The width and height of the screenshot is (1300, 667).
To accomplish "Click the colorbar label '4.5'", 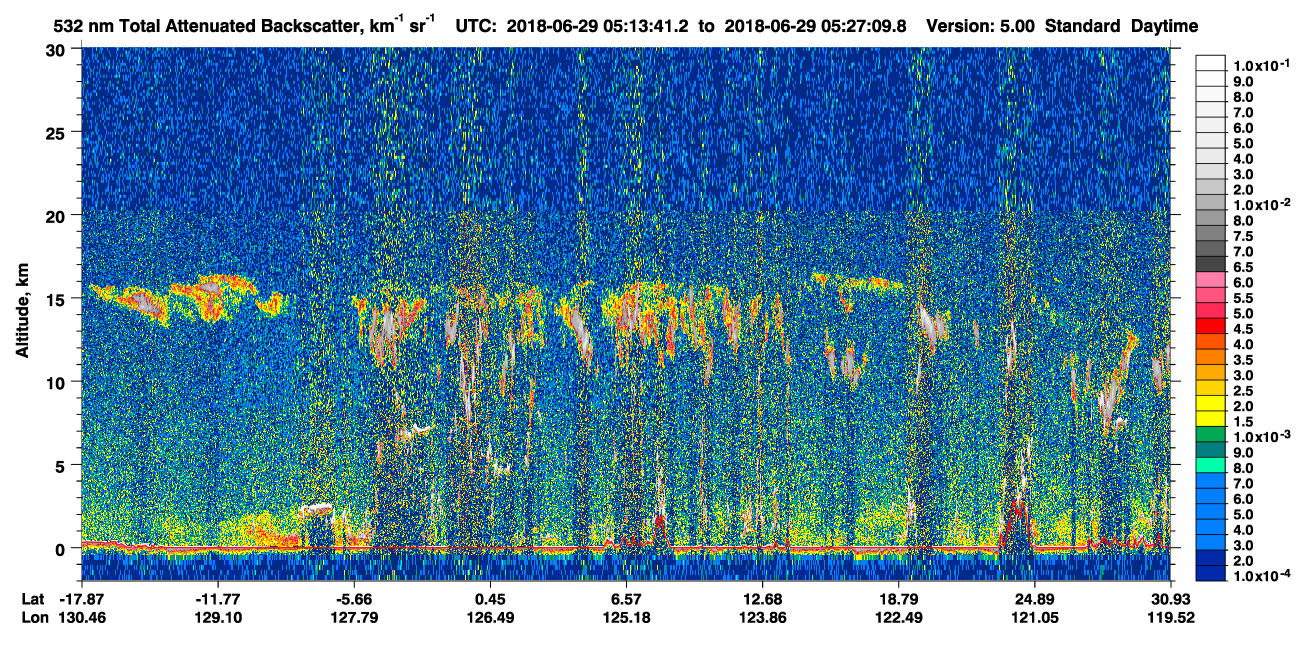I will tap(1244, 329).
